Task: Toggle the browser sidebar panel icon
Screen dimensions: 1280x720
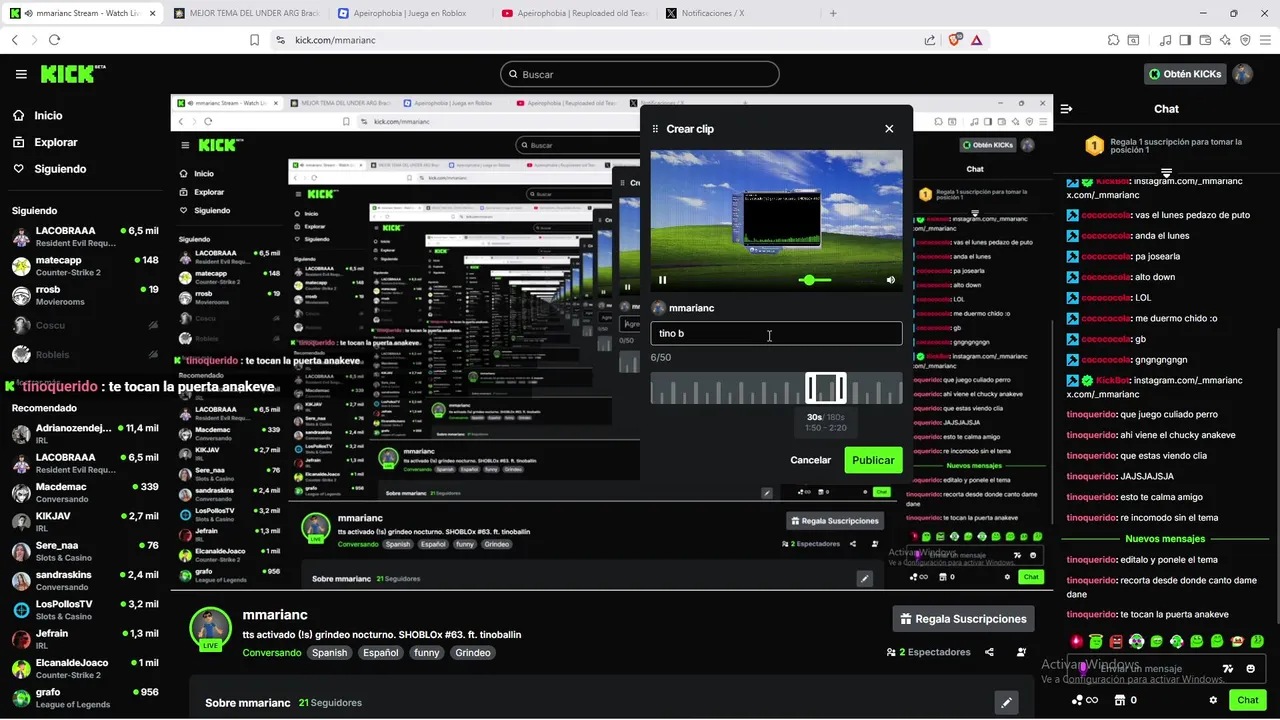Action: point(1185,40)
